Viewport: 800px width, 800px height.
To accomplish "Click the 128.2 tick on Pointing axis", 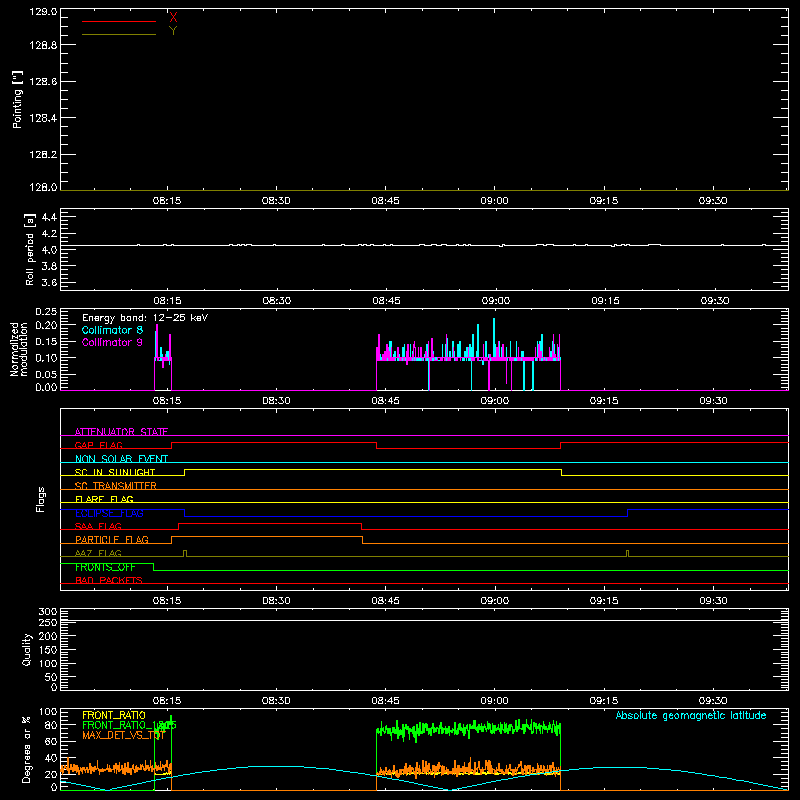I will coord(43,155).
